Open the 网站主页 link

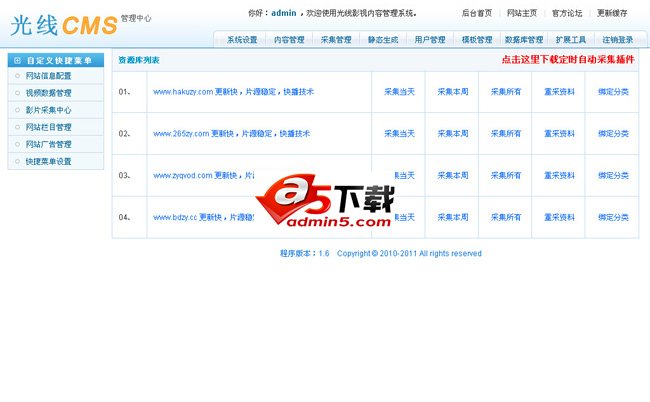[x=522, y=13]
